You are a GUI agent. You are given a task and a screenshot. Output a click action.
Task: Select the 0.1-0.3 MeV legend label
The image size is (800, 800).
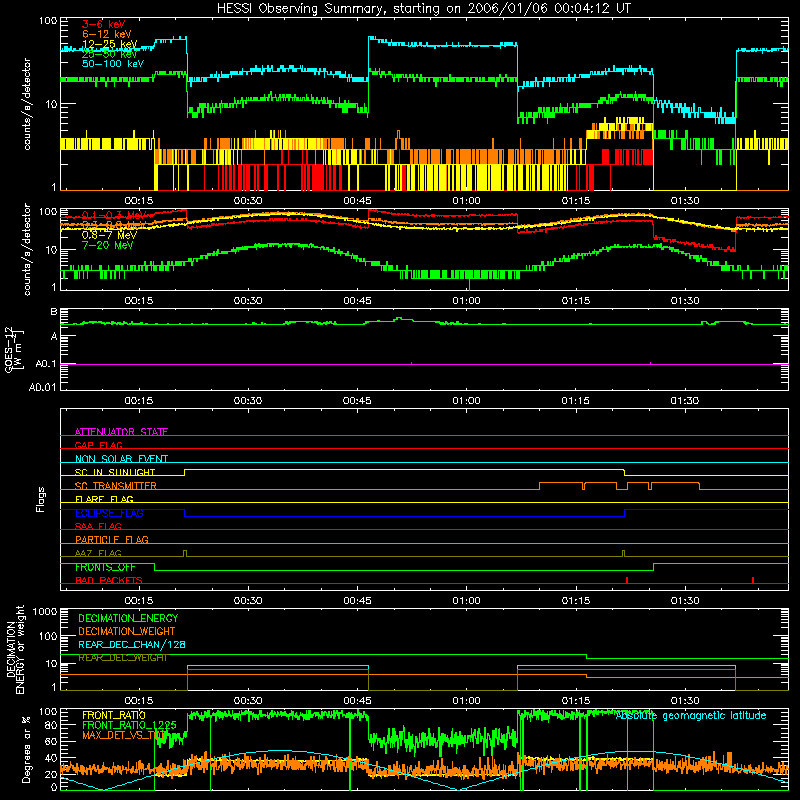[114, 215]
